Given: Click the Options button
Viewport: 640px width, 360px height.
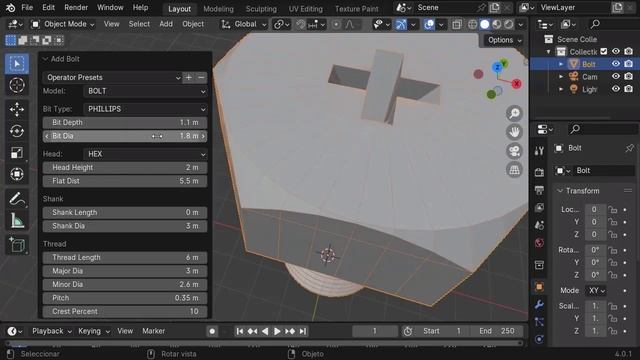Looking at the screenshot, I should [x=504, y=40].
